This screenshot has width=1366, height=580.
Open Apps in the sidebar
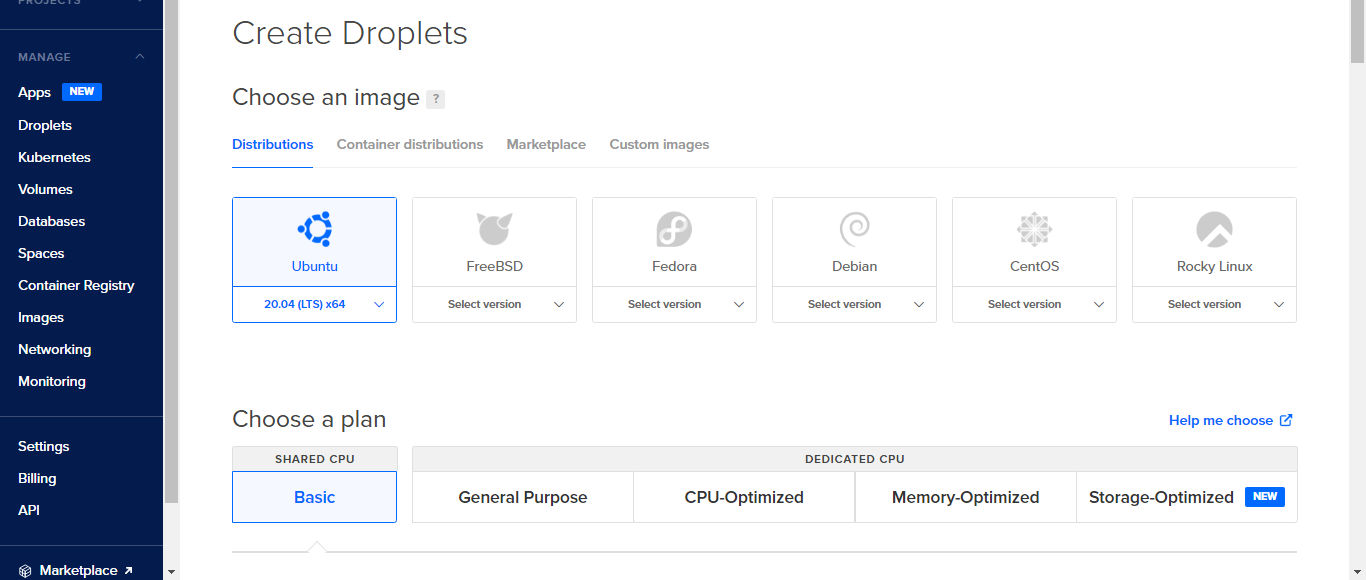pos(34,92)
